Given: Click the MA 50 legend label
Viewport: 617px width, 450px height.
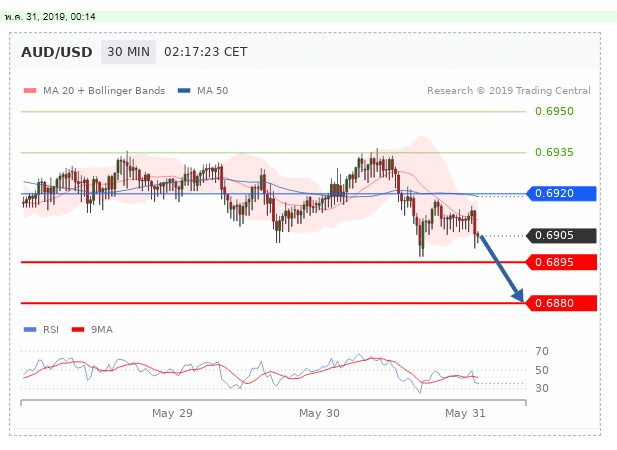Looking at the screenshot, I should [x=212, y=91].
